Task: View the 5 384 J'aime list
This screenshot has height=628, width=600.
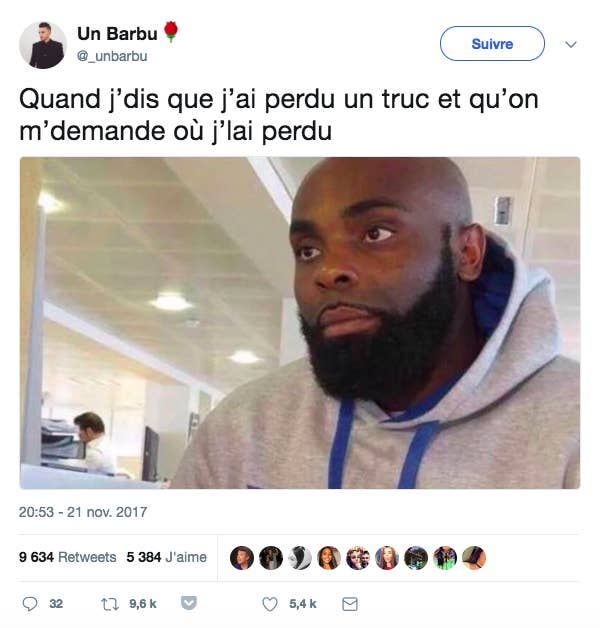Action: coord(167,557)
